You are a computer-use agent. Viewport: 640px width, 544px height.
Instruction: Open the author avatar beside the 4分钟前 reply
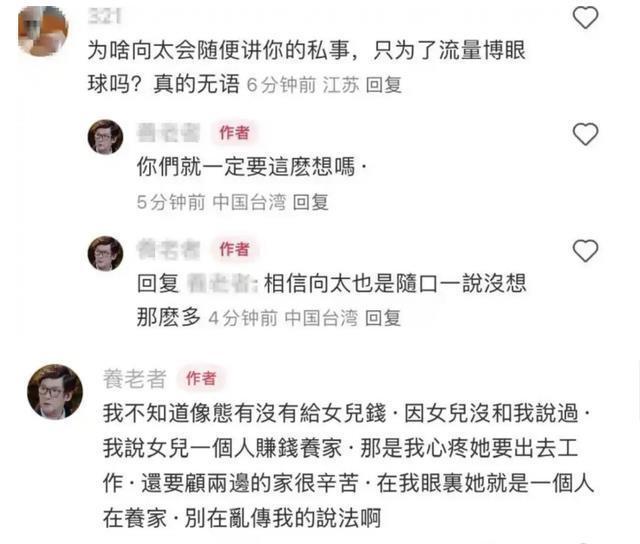pyautogui.click(x=105, y=253)
